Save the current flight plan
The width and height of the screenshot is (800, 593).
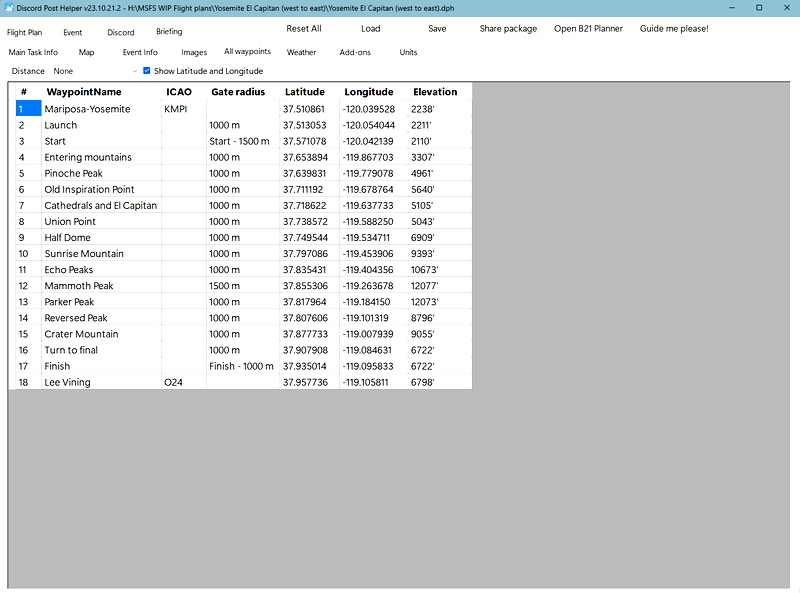tap(437, 28)
